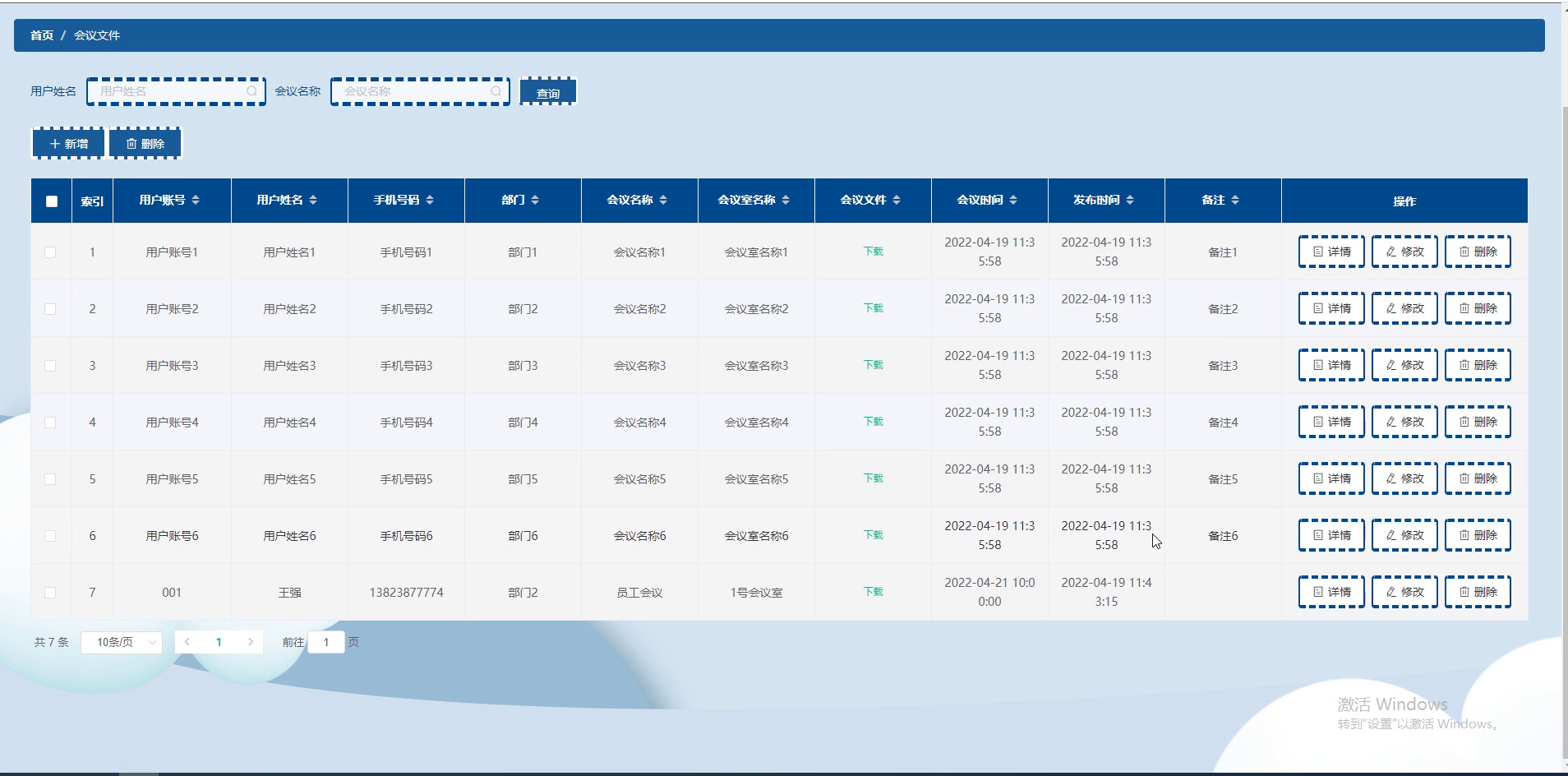Viewport: 1568px width, 776px height.
Task: Download 会议文件 for 会议名称1
Action: (873, 252)
